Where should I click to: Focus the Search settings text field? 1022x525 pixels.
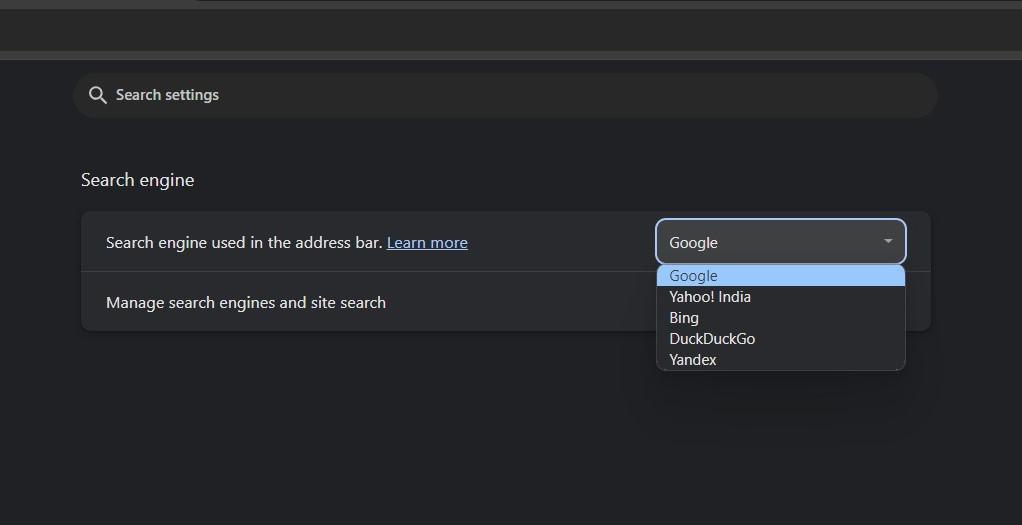tap(400, 95)
